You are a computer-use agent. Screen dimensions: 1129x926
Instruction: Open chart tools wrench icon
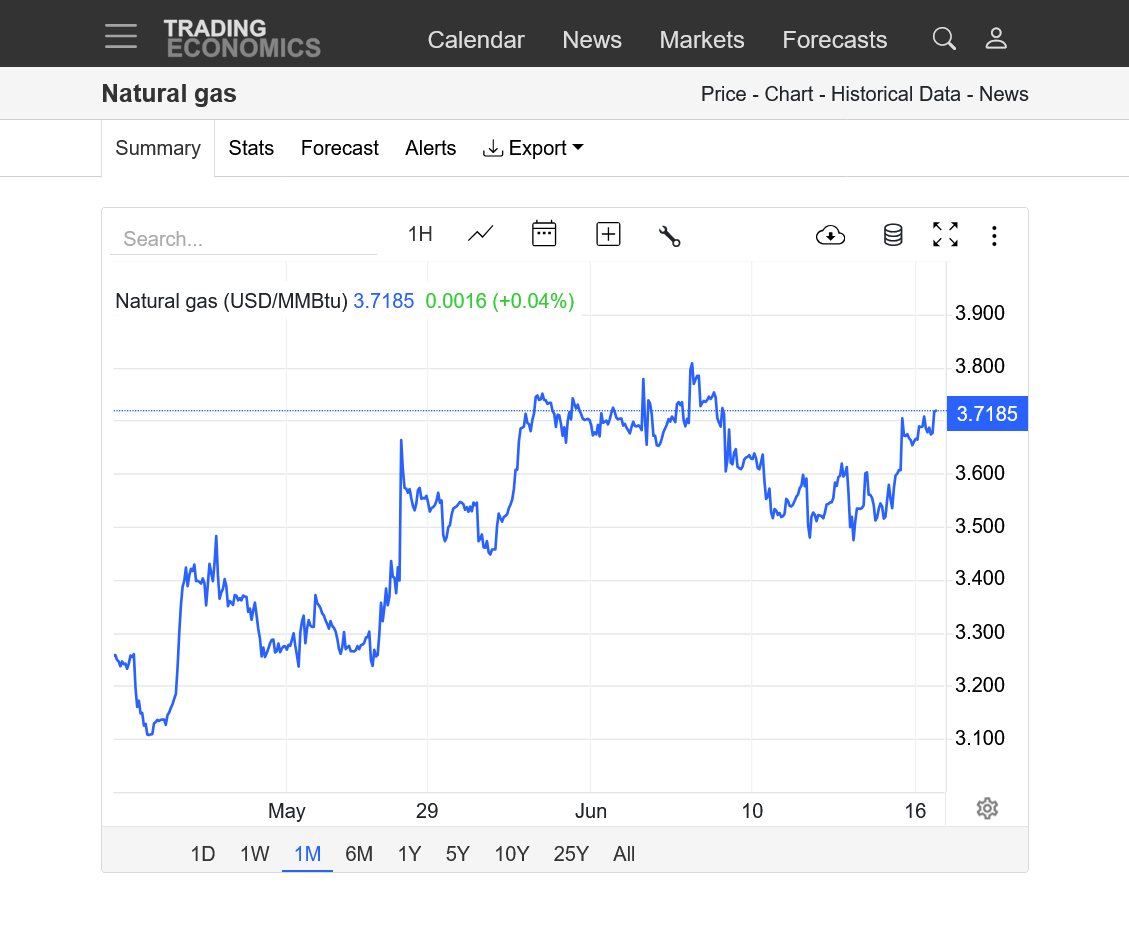(670, 235)
